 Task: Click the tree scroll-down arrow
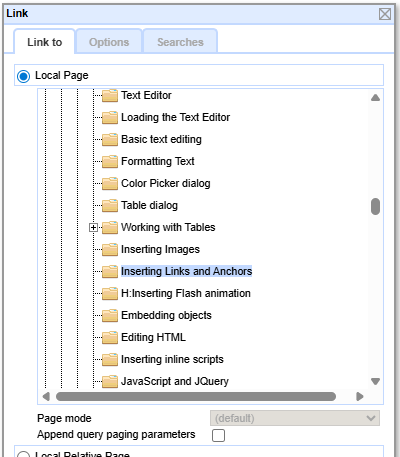(375, 381)
